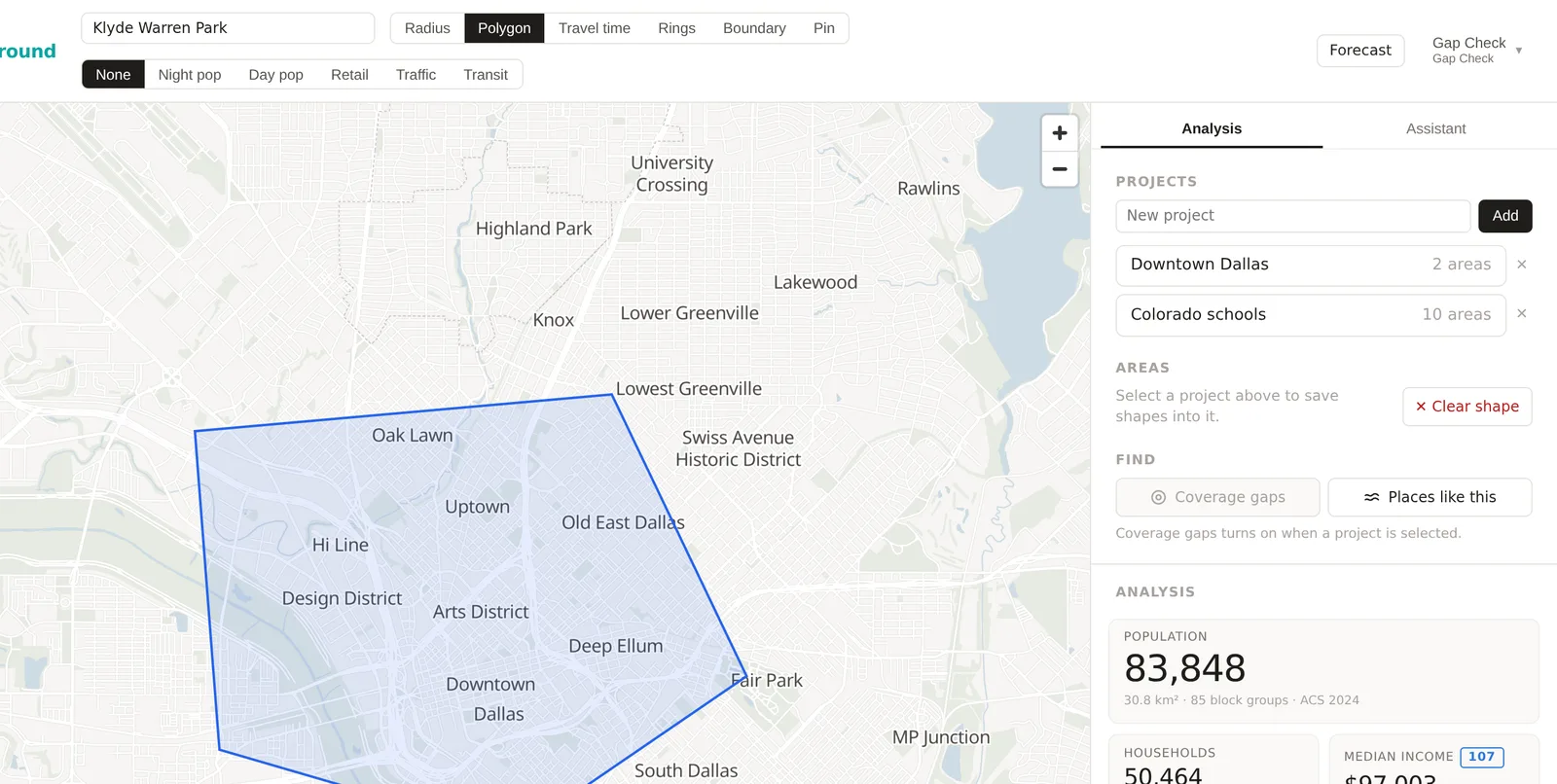1557x784 pixels.
Task: Open the Forecast view
Action: (x=1360, y=51)
